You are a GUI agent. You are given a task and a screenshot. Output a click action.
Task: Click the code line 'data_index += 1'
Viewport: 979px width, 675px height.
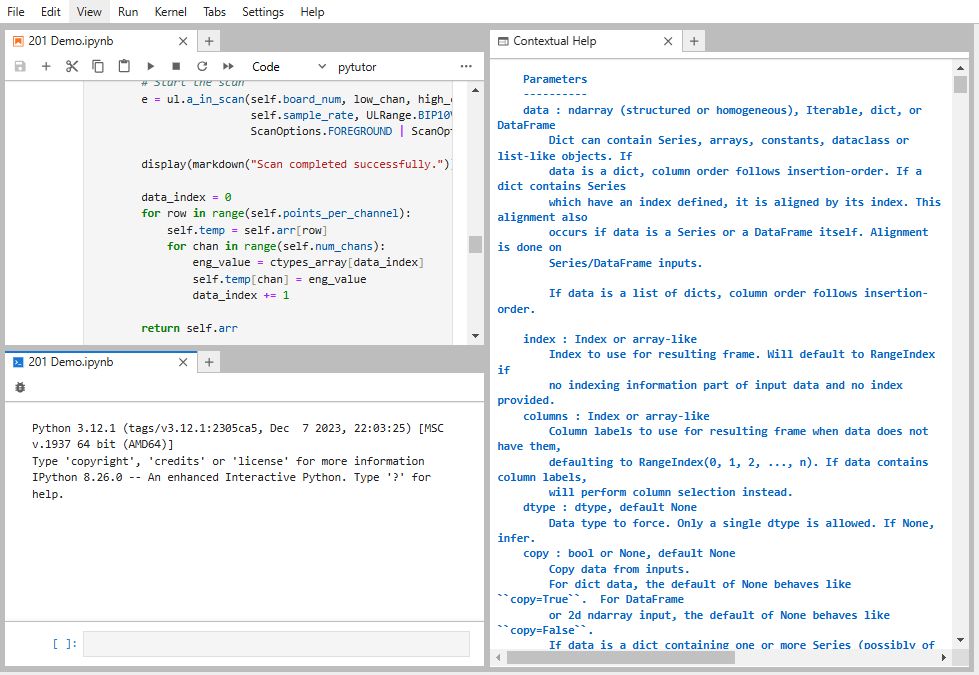coord(240,295)
